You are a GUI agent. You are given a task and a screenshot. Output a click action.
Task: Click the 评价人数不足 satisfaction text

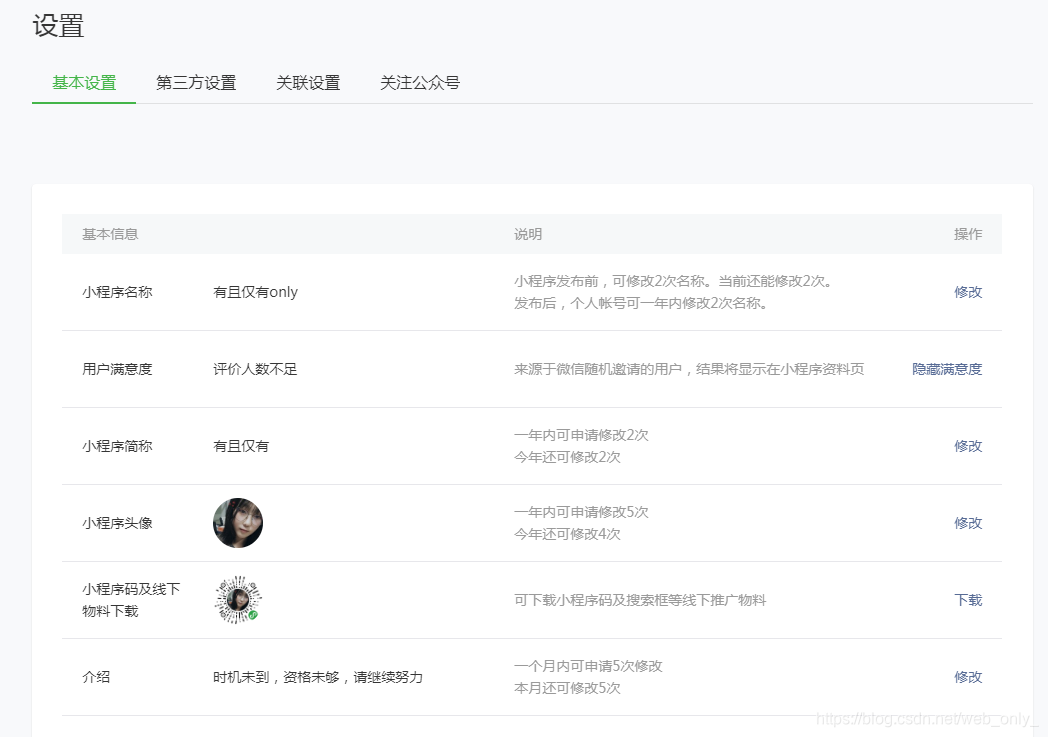253,369
